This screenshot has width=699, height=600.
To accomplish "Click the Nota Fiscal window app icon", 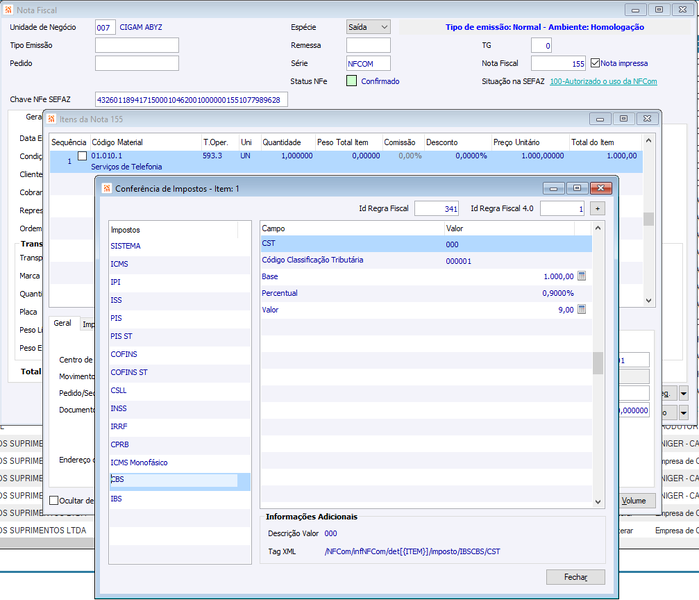I will (x=8, y=9).
